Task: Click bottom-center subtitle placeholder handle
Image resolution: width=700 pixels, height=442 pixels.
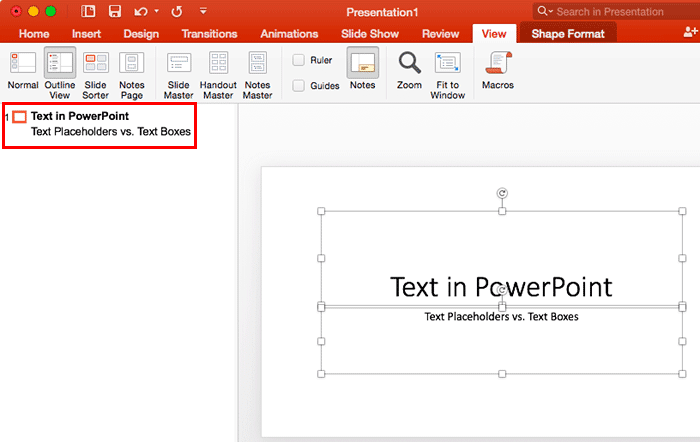Action: pos(502,374)
